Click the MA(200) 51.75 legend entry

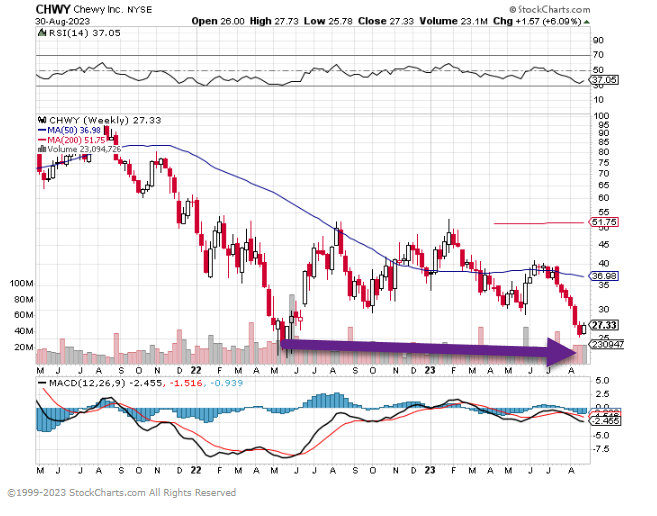coord(76,140)
